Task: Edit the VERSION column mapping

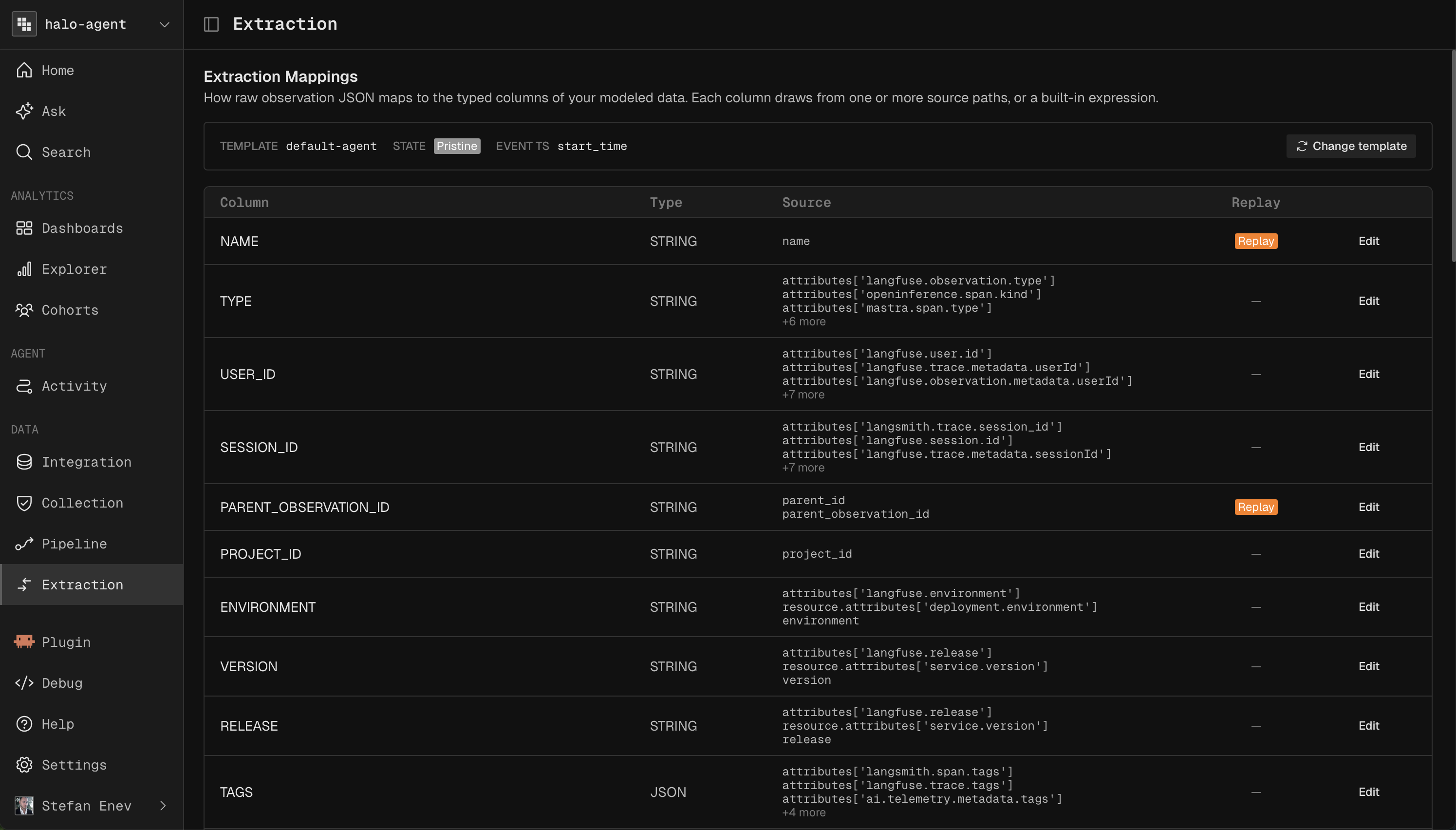Action: coord(1368,666)
